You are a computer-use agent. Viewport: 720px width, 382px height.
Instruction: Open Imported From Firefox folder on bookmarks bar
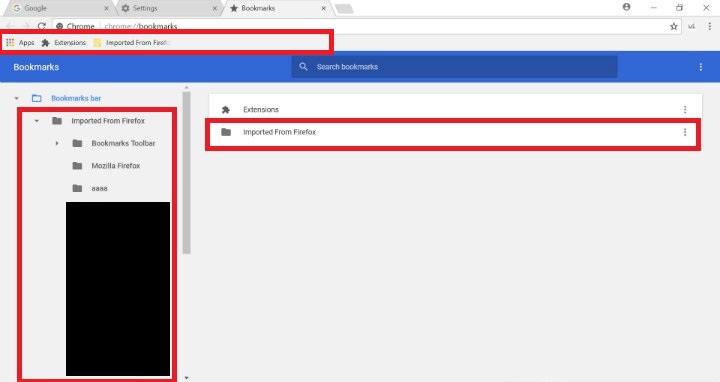click(131, 43)
